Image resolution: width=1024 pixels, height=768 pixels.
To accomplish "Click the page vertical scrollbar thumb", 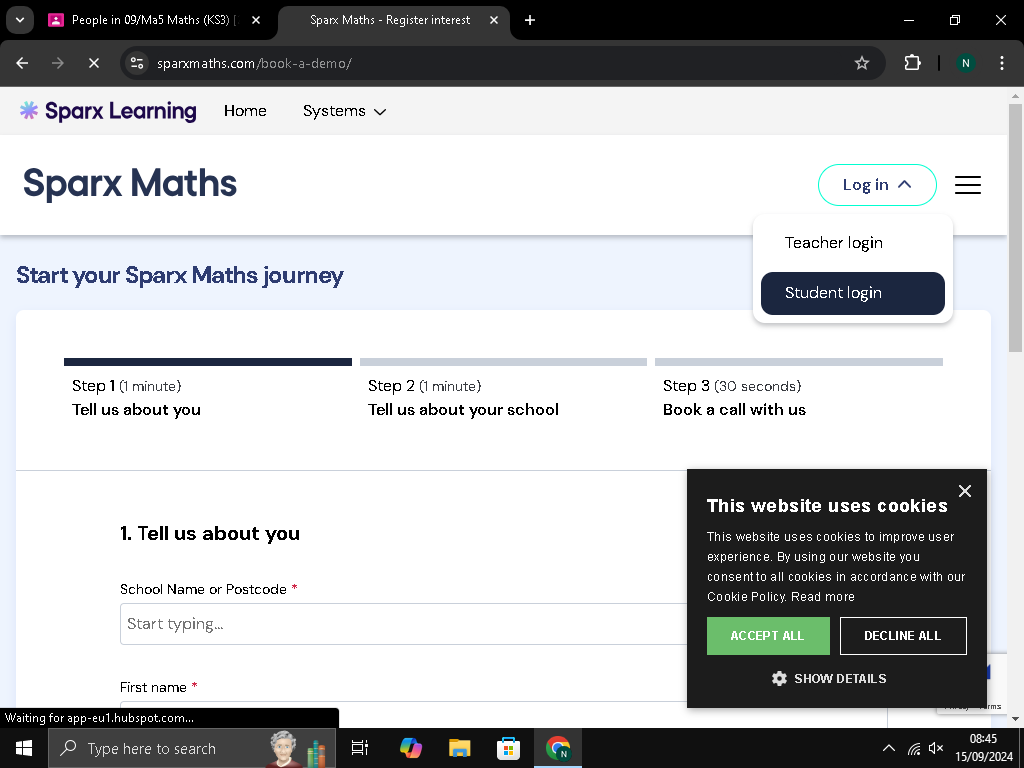I will 1015,229.
